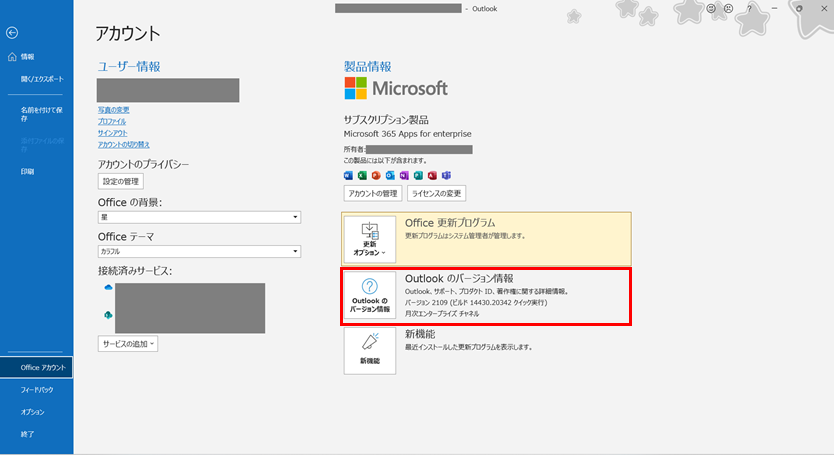Image resolution: width=834 pixels, height=455 pixels.
Task: Click the サブスクリプション製品 label
Action: (x=386, y=120)
